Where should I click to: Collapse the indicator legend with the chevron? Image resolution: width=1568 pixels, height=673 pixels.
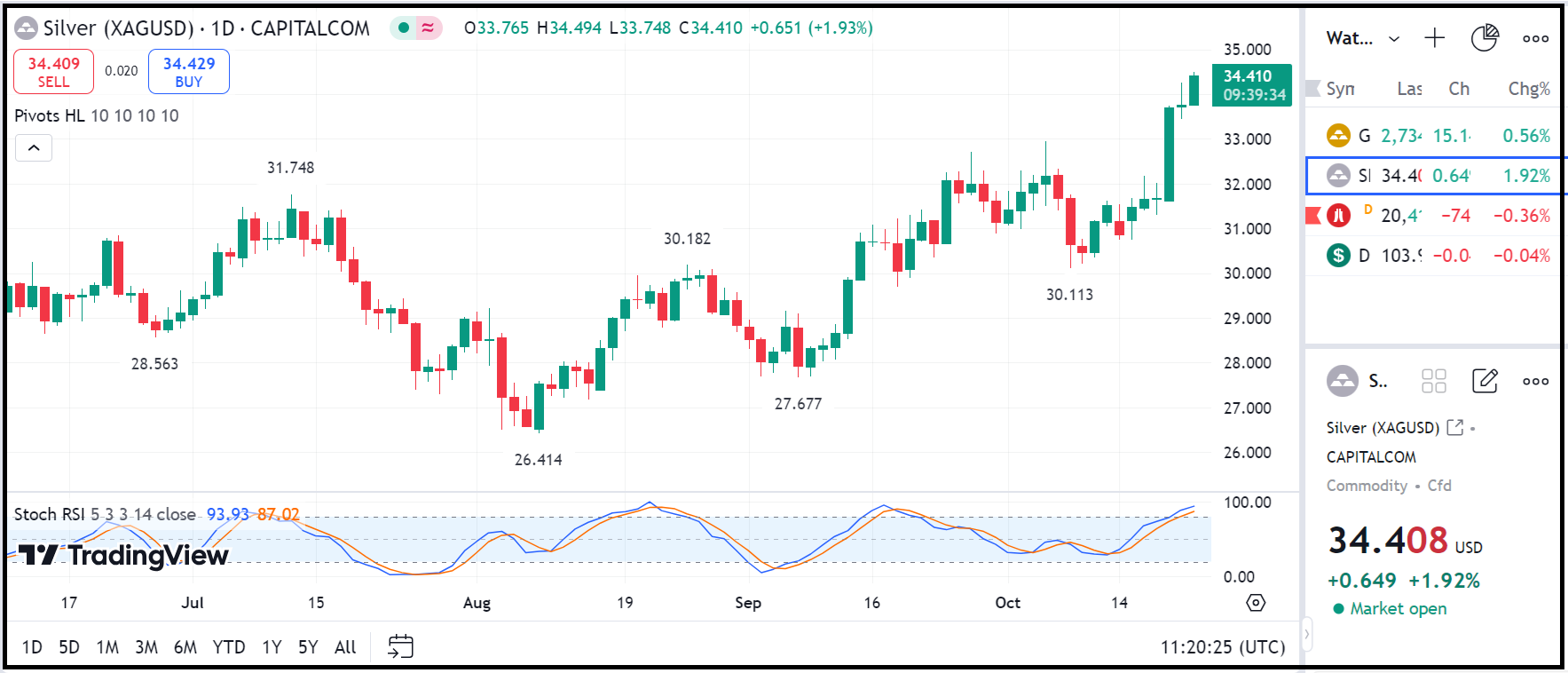tap(34, 147)
